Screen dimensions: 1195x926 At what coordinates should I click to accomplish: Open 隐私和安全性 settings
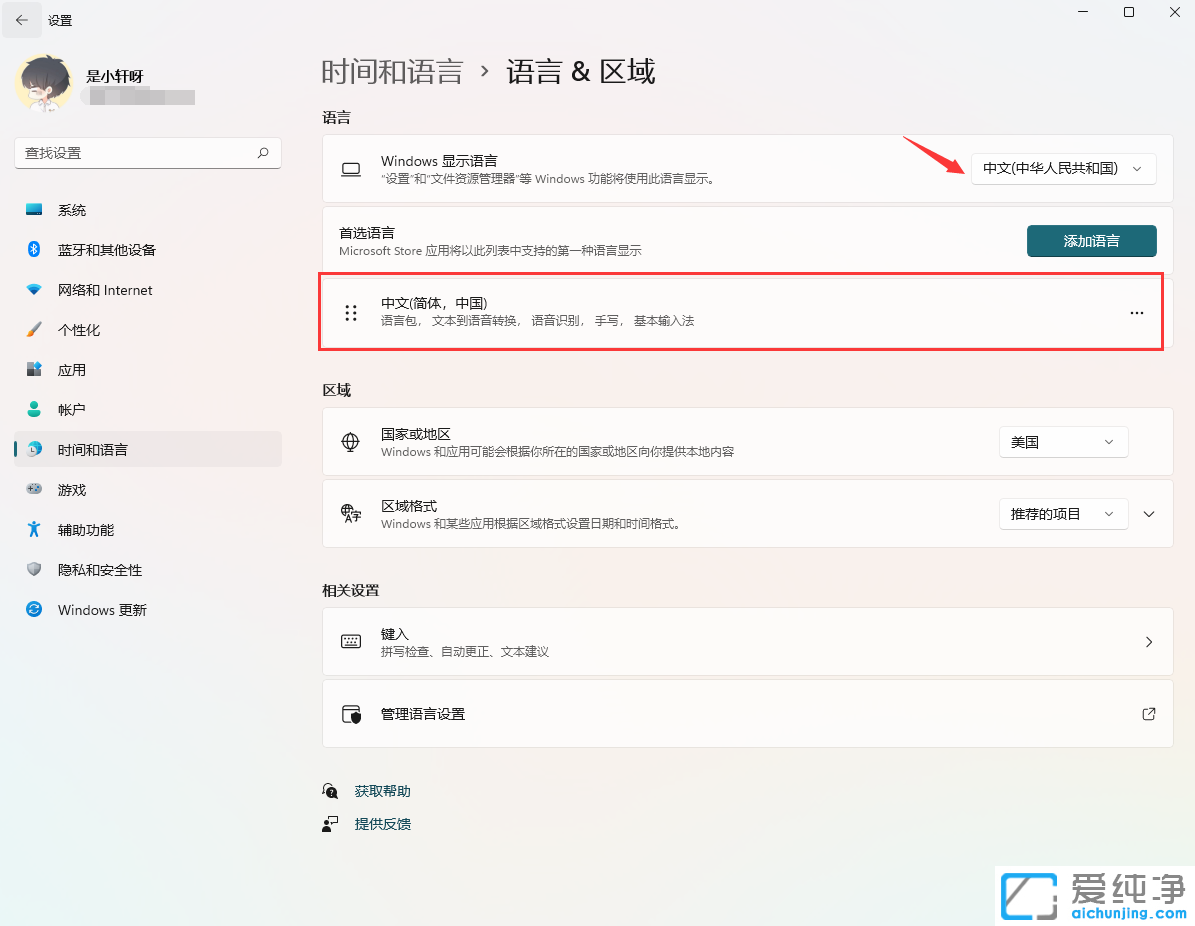click(148, 570)
